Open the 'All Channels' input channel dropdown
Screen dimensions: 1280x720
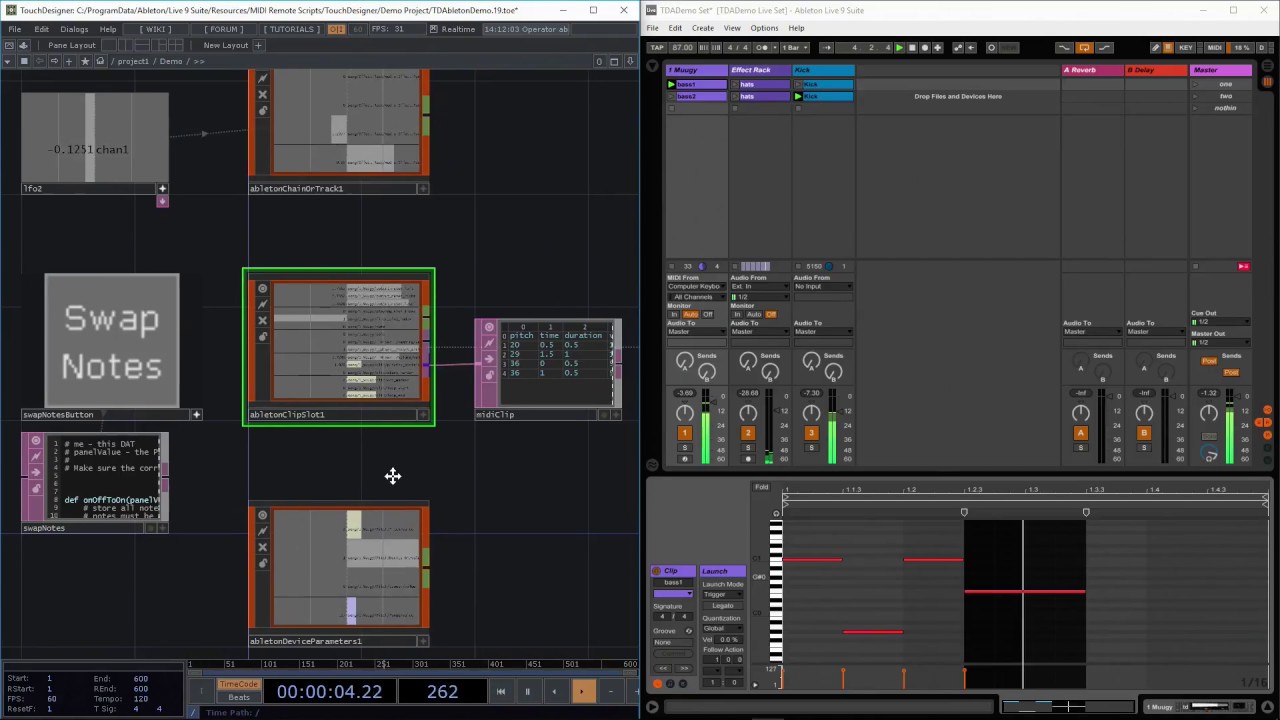[696, 297]
